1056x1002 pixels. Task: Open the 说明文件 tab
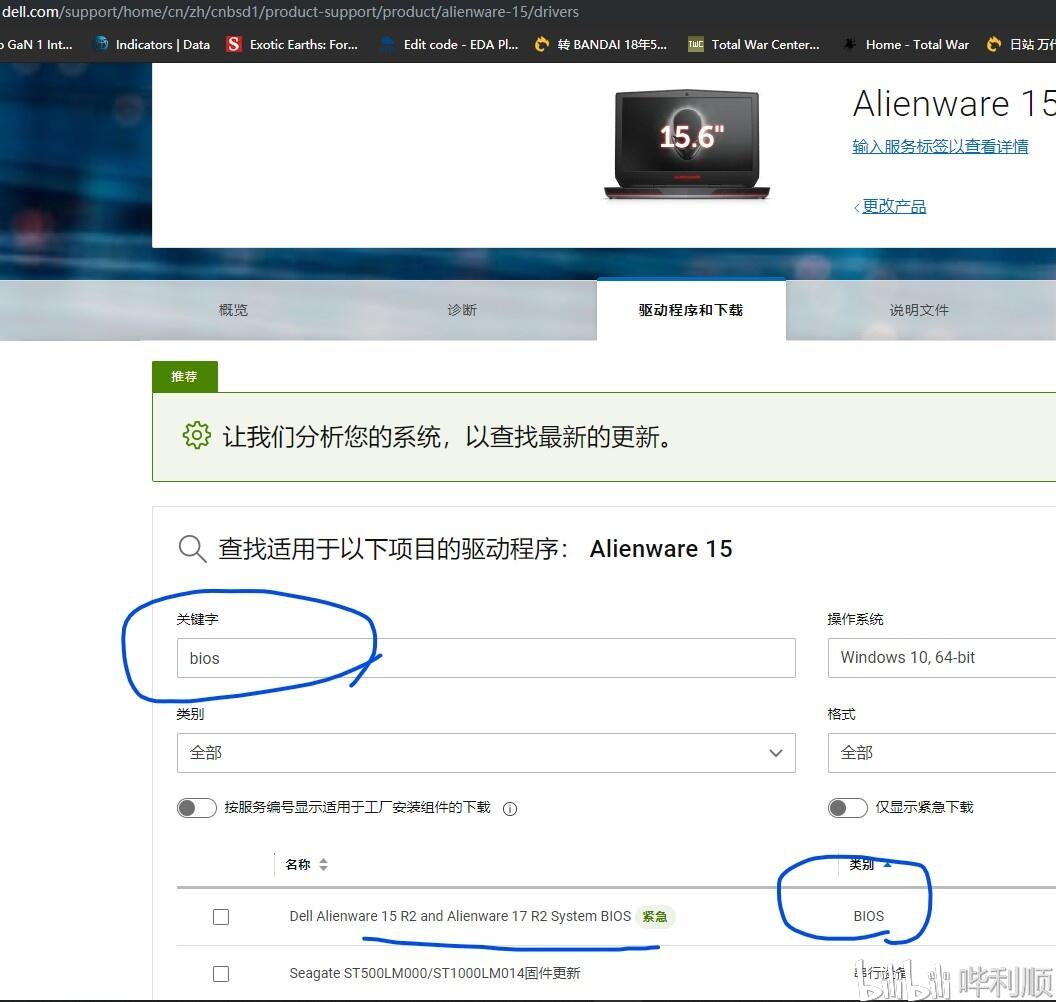919,310
